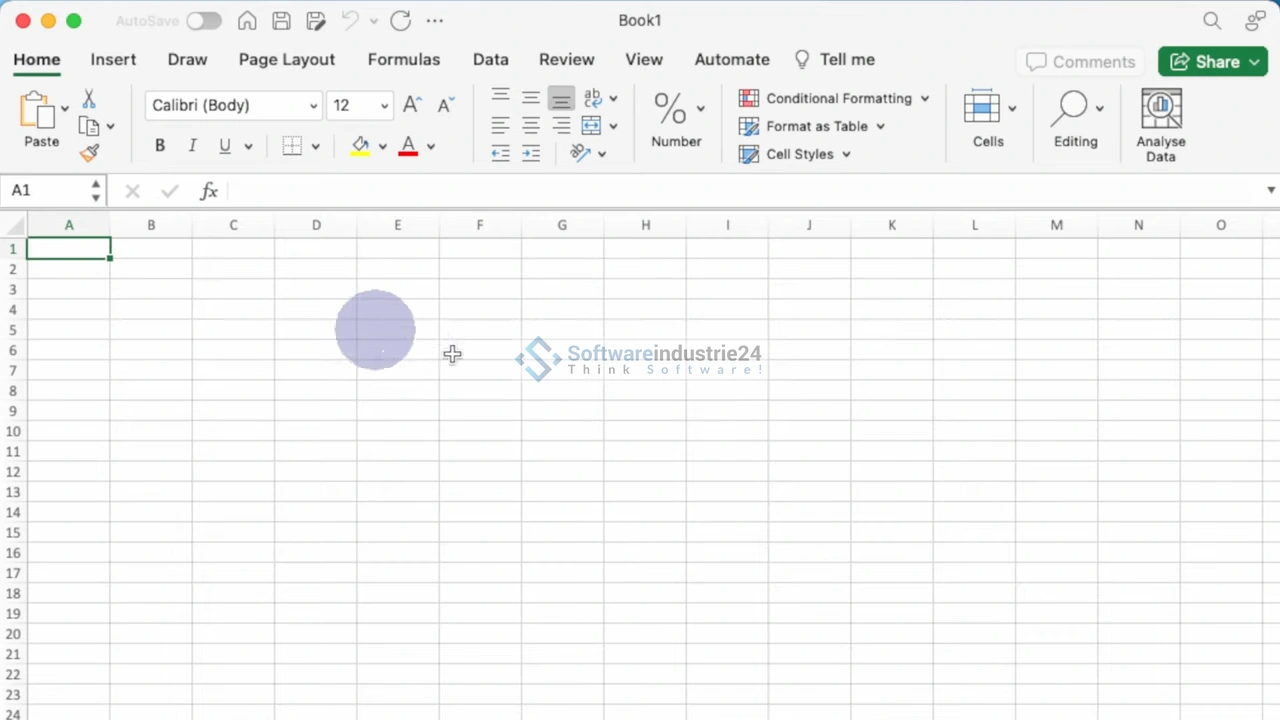Click the Increase Indent icon

coord(531,153)
